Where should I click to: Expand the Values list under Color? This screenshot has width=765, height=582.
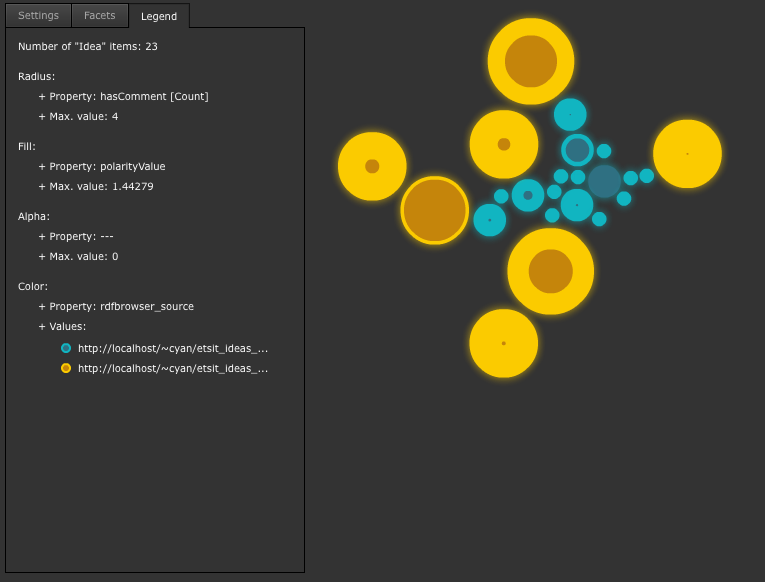(62, 326)
